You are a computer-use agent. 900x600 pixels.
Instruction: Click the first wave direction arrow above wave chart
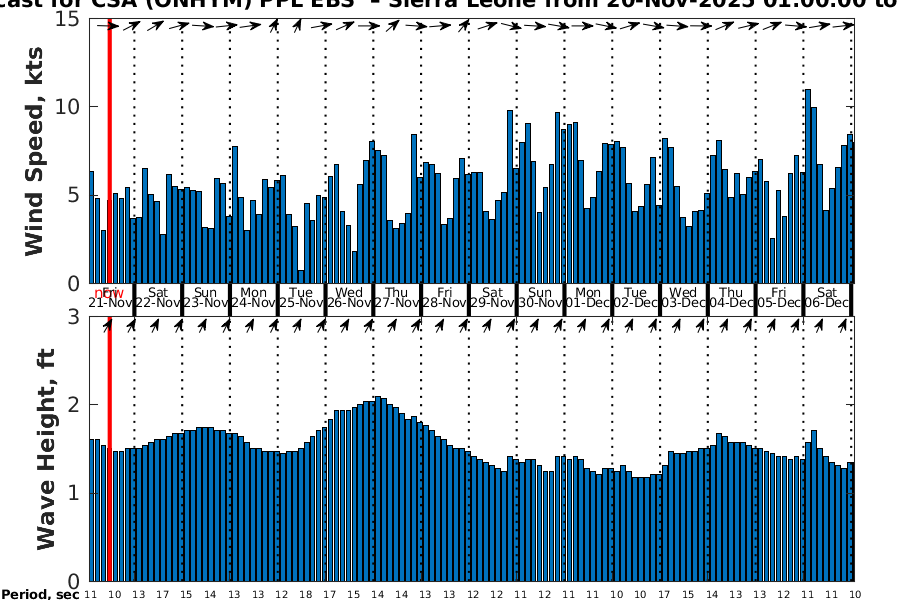coord(108,324)
